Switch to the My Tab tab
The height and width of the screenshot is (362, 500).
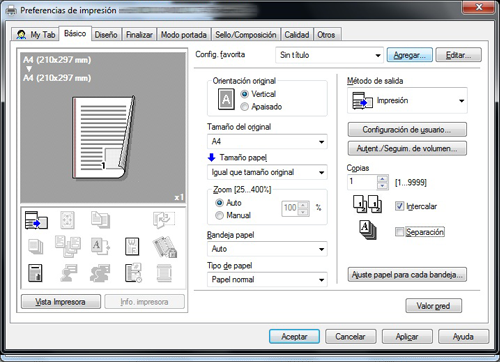click(35, 34)
